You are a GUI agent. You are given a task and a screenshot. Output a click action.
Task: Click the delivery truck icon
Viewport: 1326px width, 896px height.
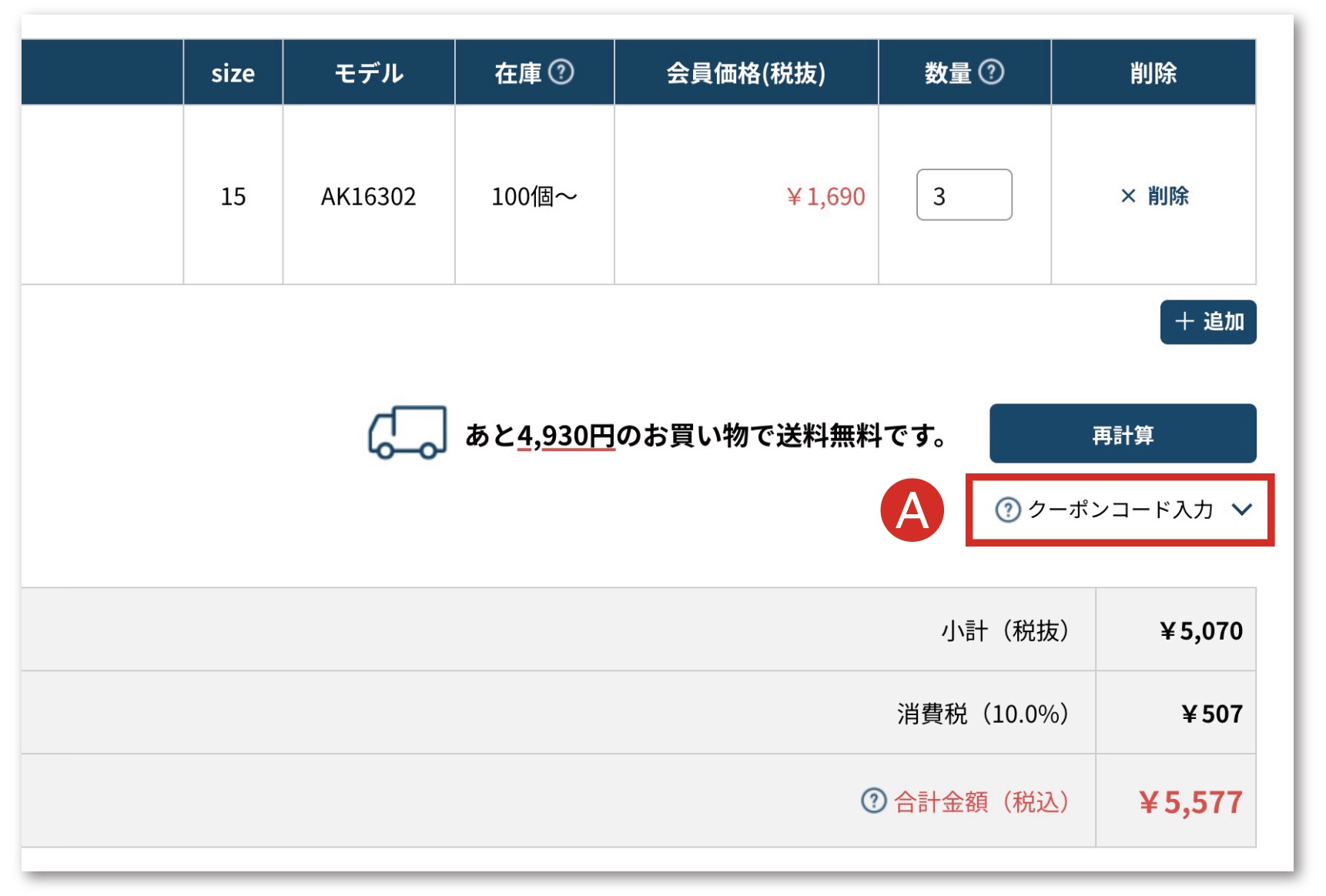[407, 433]
